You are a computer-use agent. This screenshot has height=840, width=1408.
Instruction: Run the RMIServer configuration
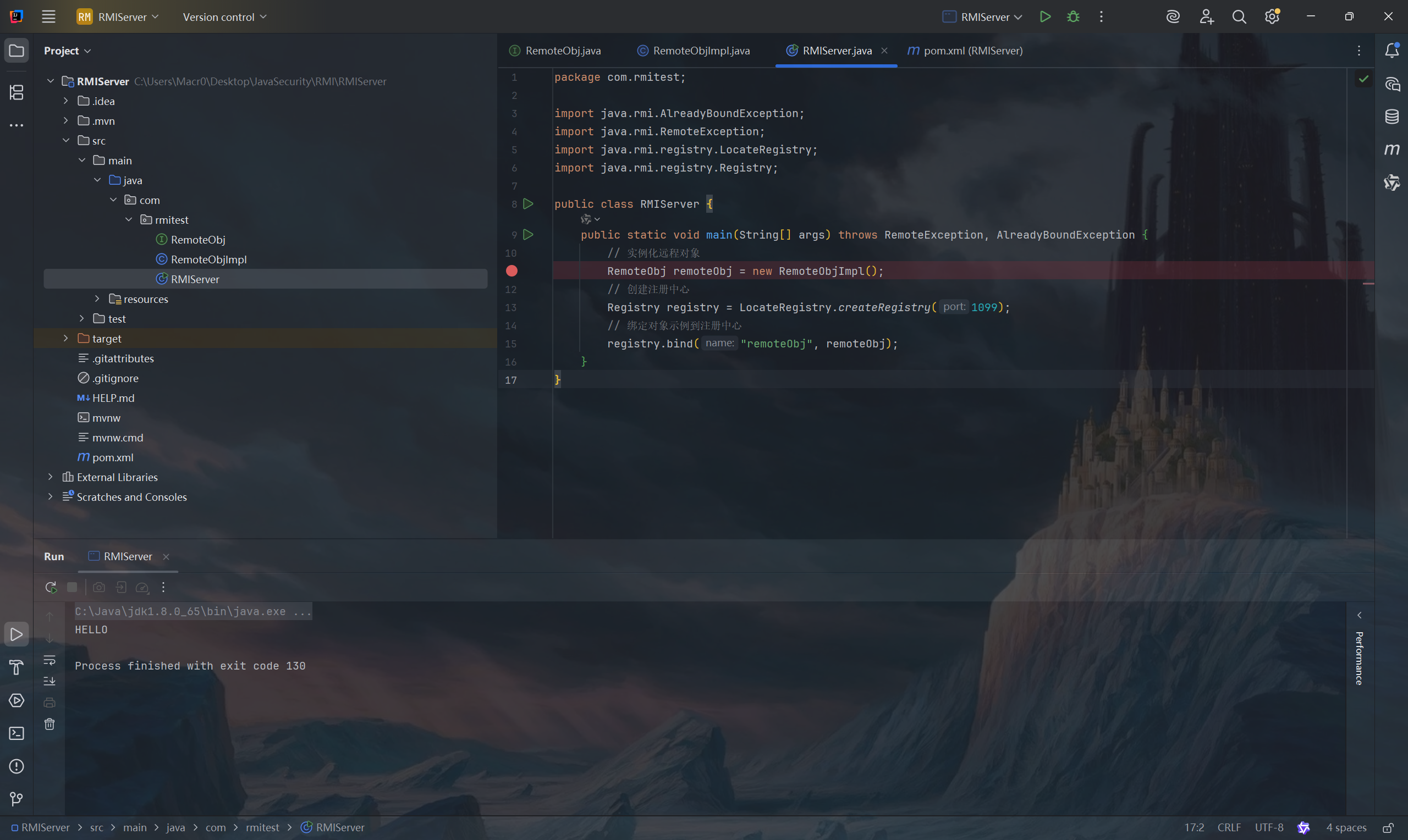coord(1045,17)
